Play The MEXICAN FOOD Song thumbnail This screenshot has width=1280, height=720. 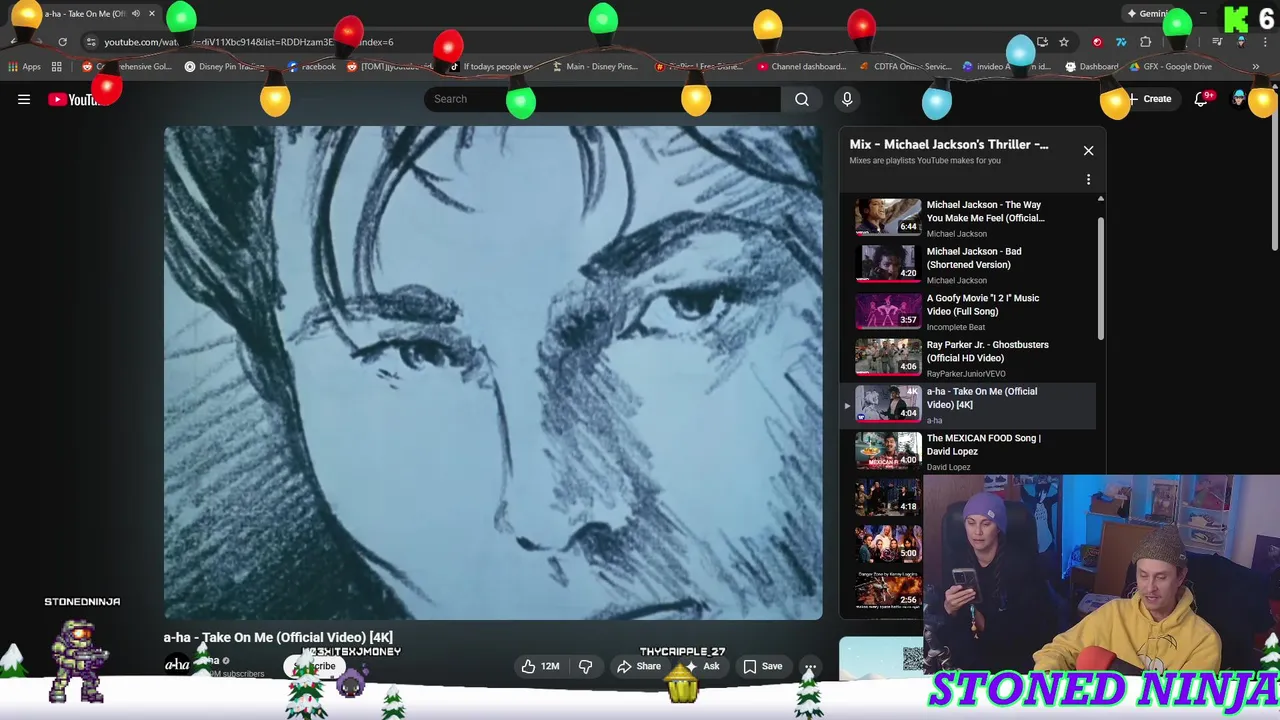[888, 450]
